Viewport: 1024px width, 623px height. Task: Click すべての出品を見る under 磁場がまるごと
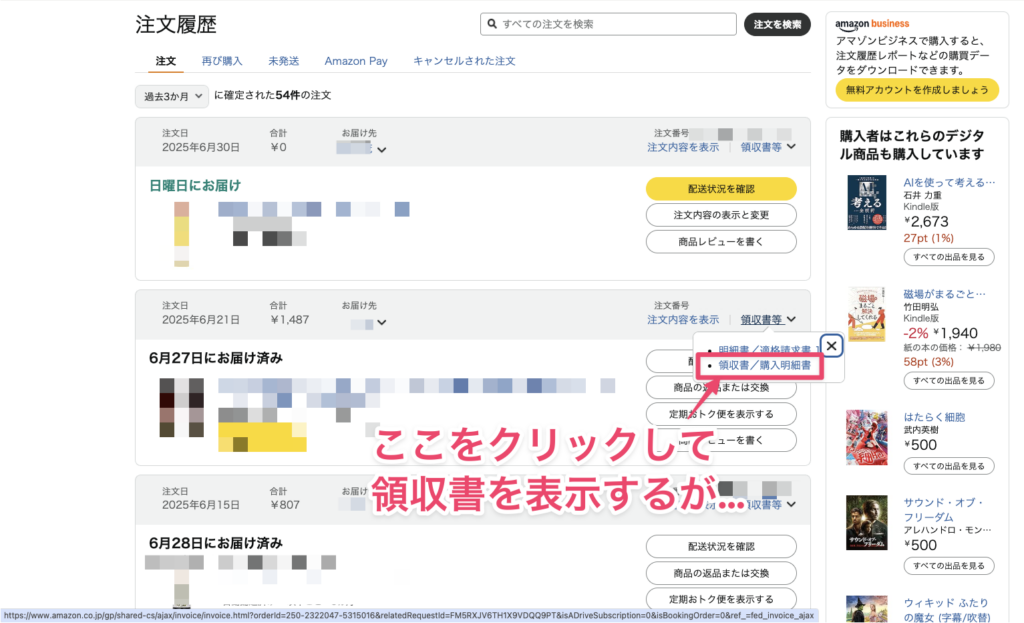949,381
